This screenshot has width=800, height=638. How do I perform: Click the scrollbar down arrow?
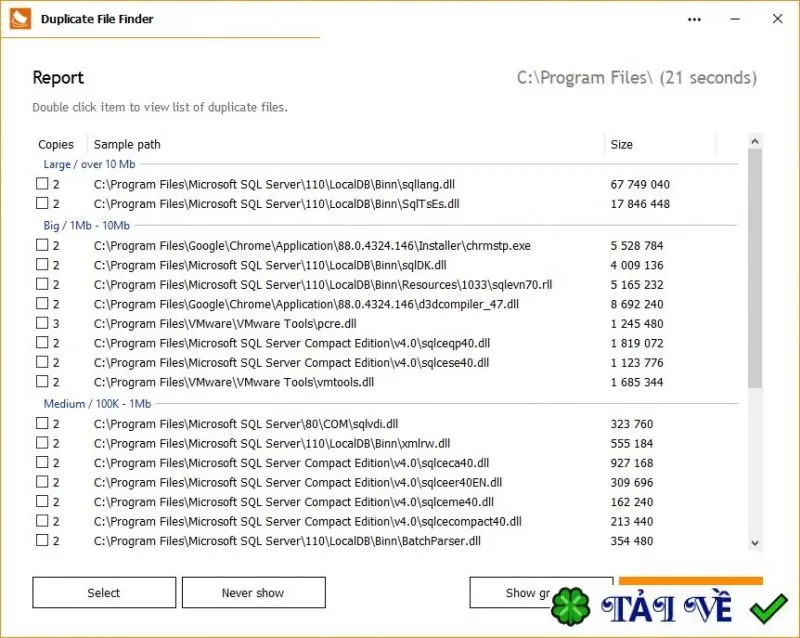[755, 543]
